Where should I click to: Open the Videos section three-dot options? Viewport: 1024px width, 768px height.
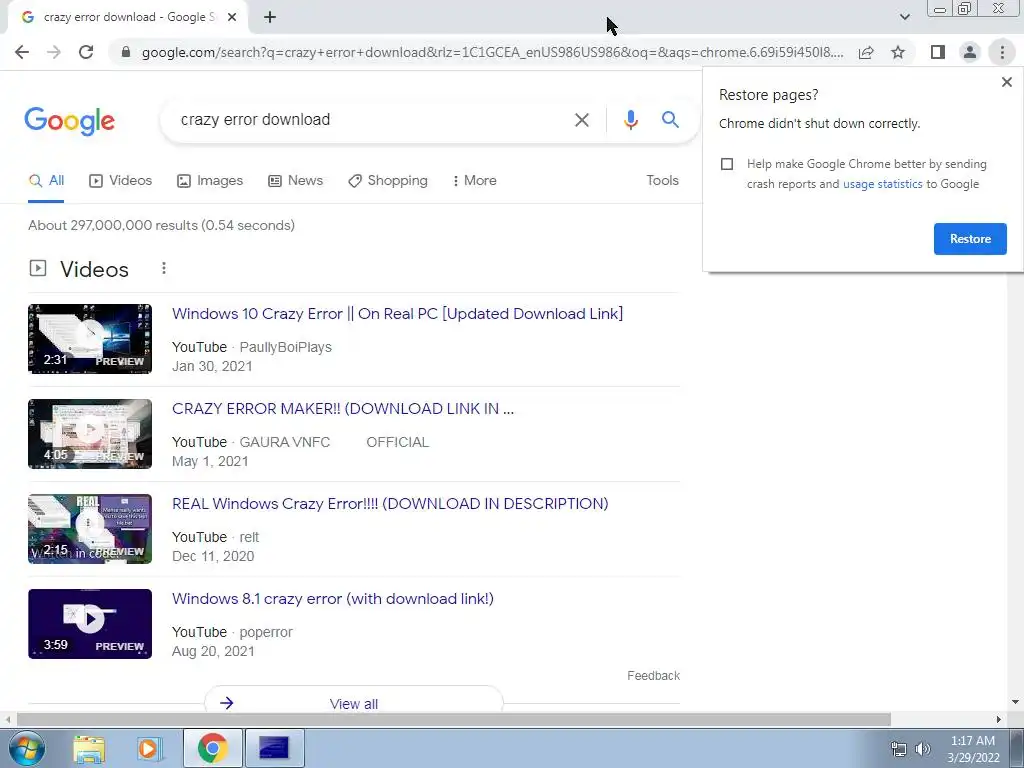tap(164, 268)
